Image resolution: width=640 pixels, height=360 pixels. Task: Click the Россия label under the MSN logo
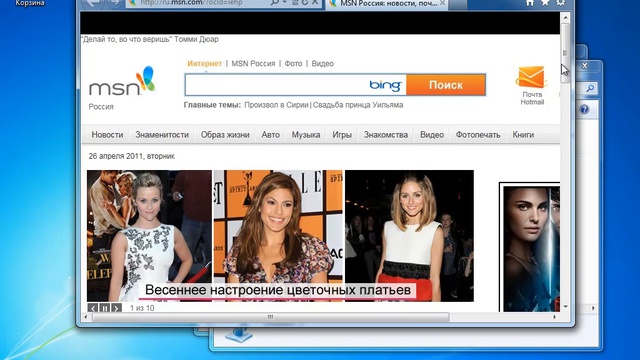[x=101, y=107]
